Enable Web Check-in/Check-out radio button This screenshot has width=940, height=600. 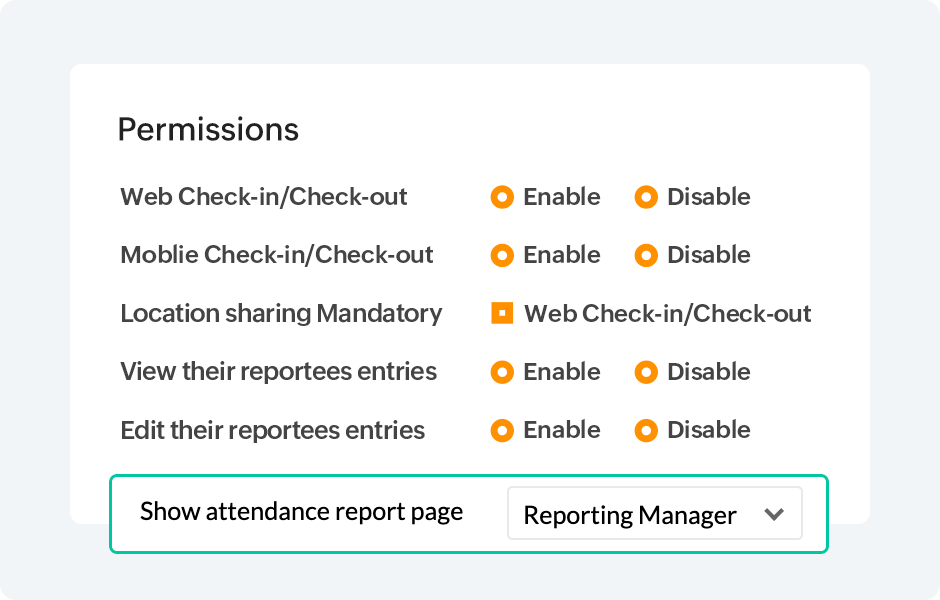coord(502,197)
